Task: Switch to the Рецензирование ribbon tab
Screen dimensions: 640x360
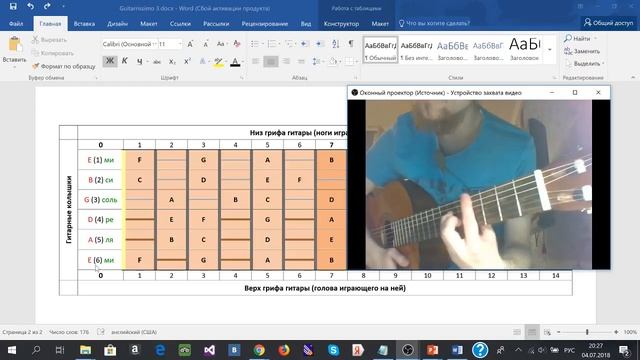Action: coord(264,24)
